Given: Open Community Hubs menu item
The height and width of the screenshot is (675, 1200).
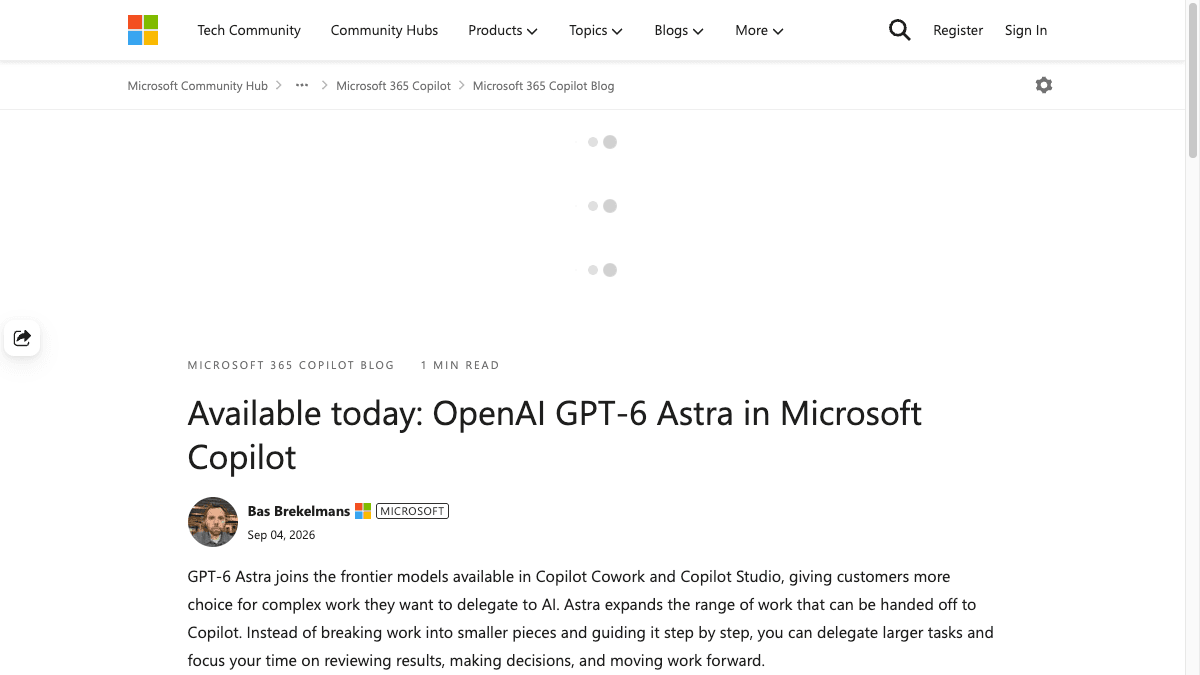Looking at the screenshot, I should click(384, 30).
